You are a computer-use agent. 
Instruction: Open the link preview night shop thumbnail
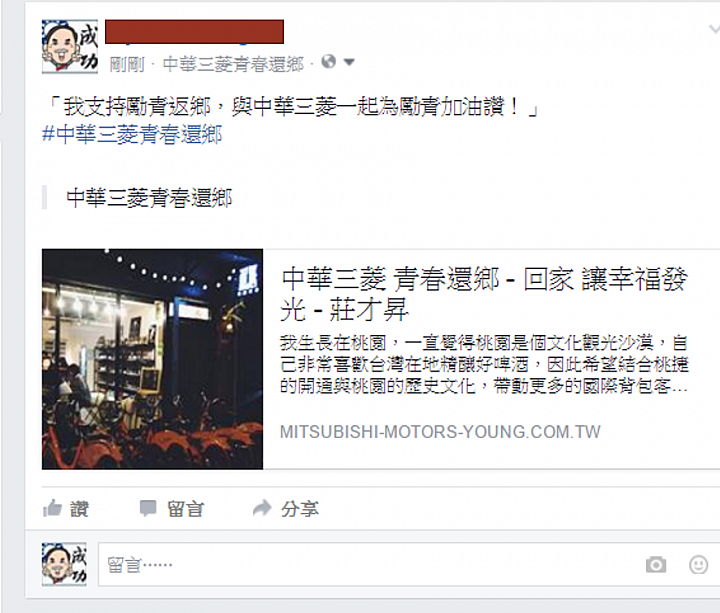(x=152, y=359)
